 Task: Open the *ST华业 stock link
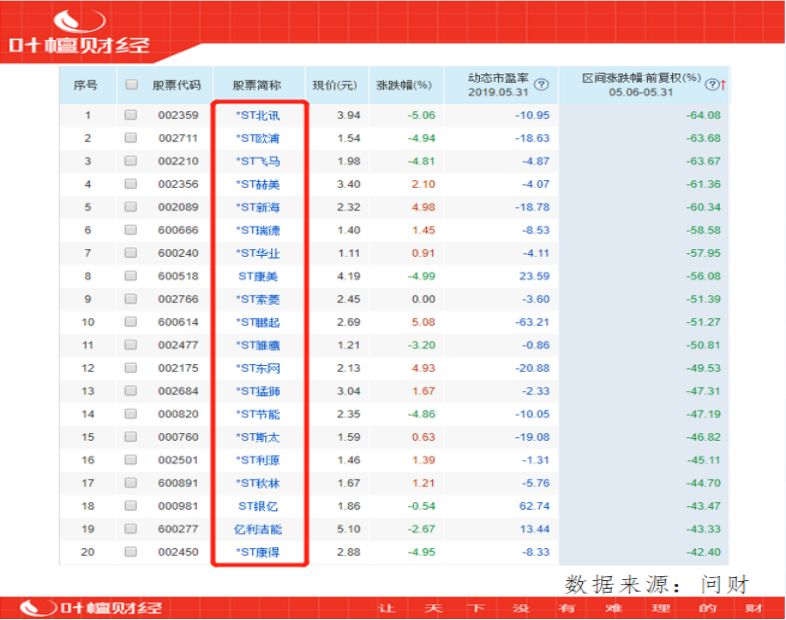pos(258,254)
